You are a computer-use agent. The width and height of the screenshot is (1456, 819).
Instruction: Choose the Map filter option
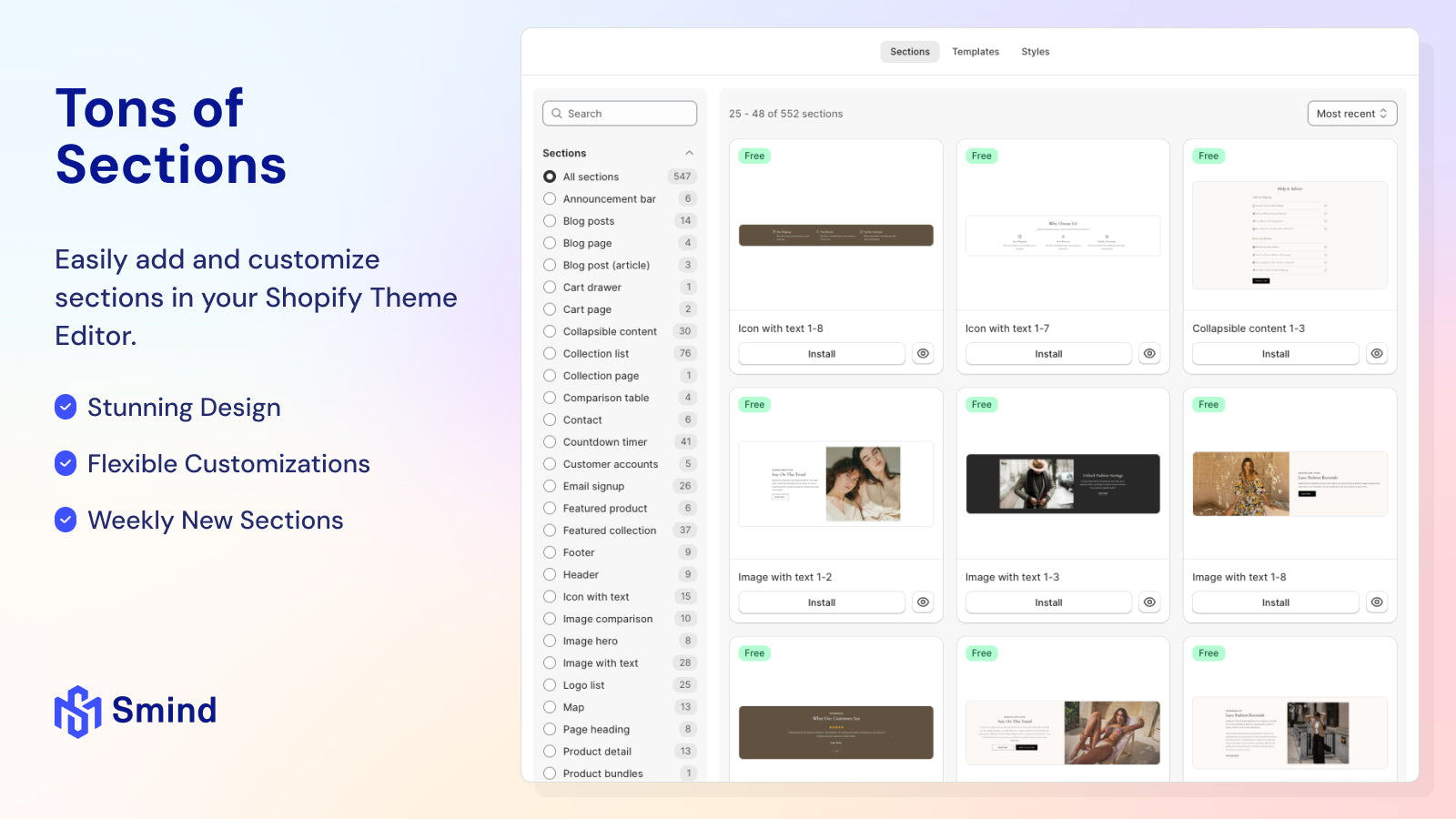point(550,707)
